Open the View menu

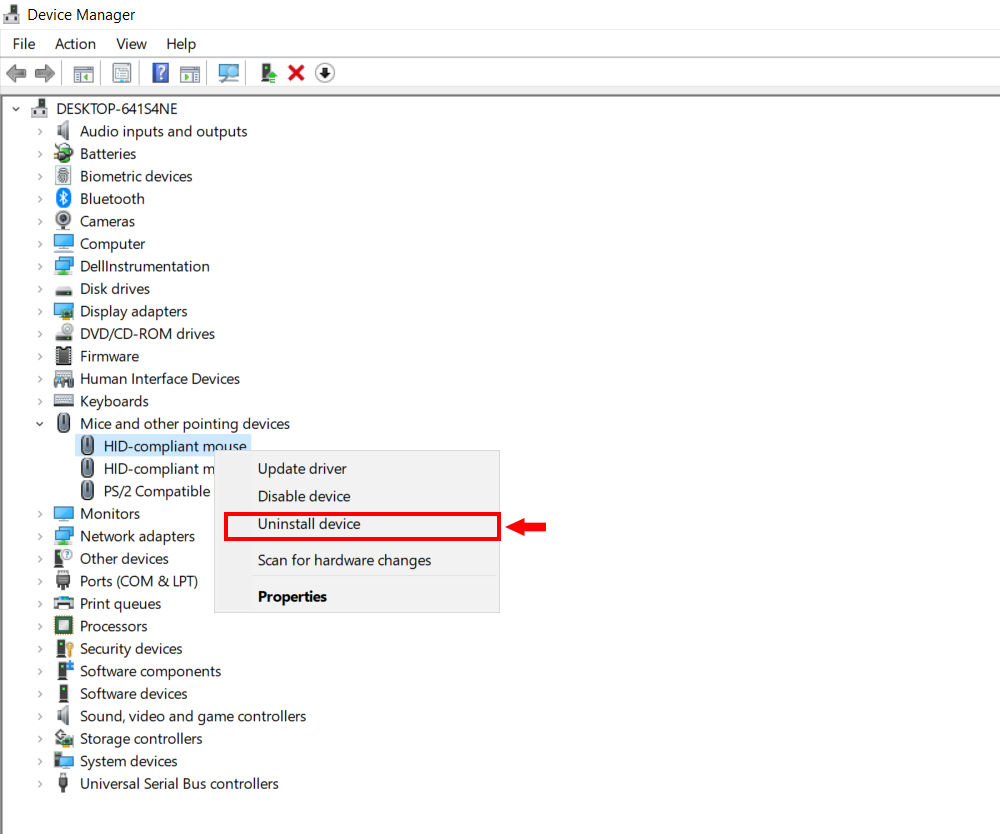tap(131, 44)
